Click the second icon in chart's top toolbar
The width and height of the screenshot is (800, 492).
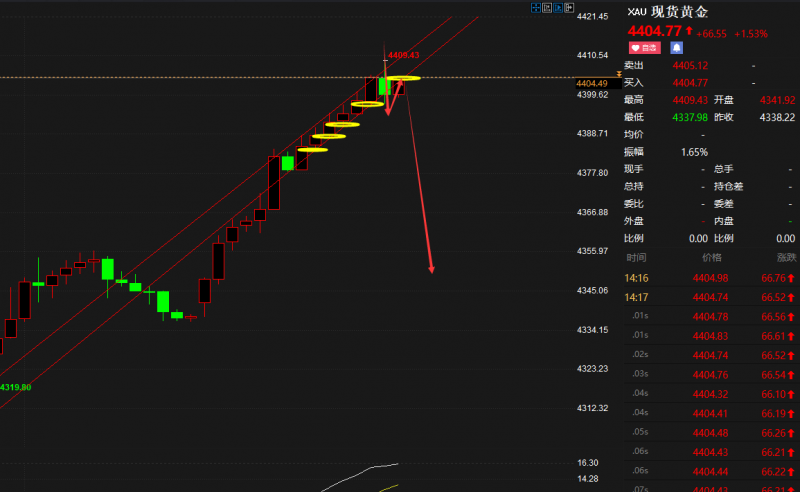(548, 7)
